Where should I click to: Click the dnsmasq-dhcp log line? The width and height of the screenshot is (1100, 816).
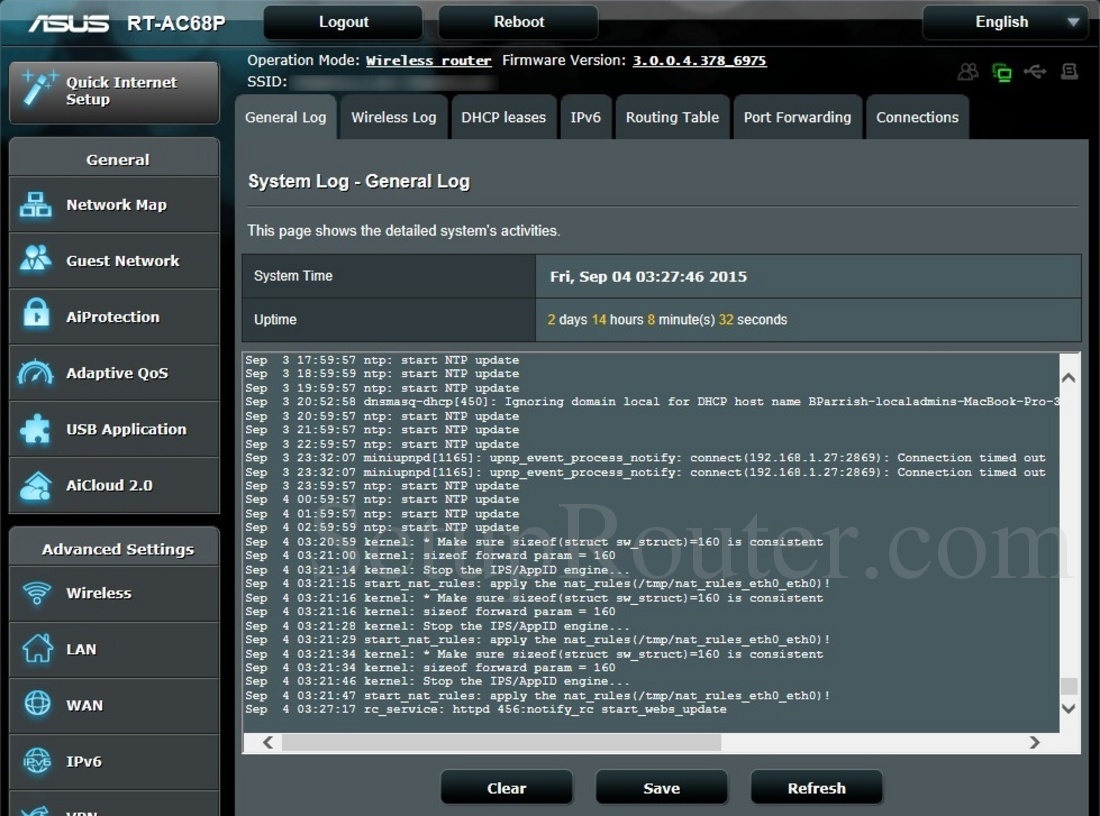[x=652, y=401]
